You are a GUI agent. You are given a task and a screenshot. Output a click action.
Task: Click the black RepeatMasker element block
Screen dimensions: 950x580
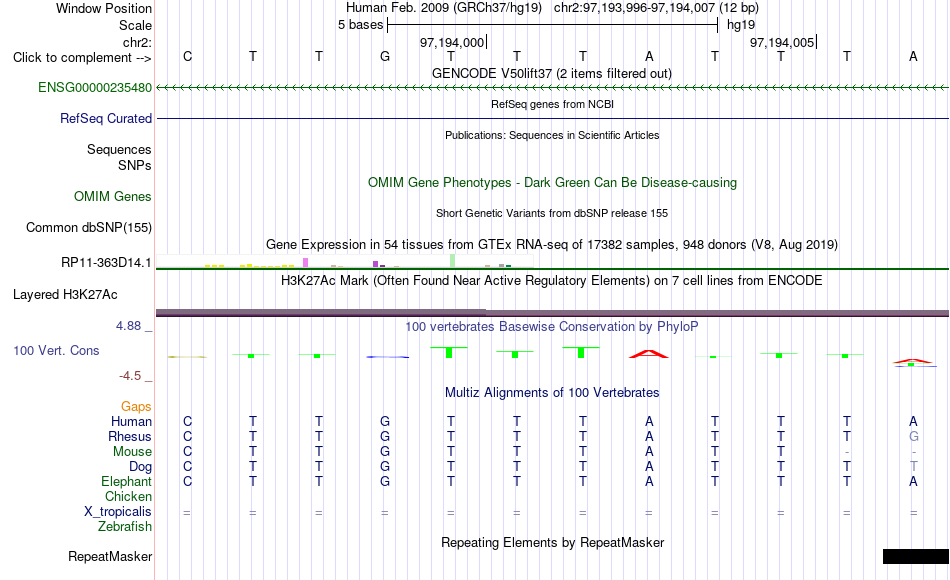(x=915, y=556)
